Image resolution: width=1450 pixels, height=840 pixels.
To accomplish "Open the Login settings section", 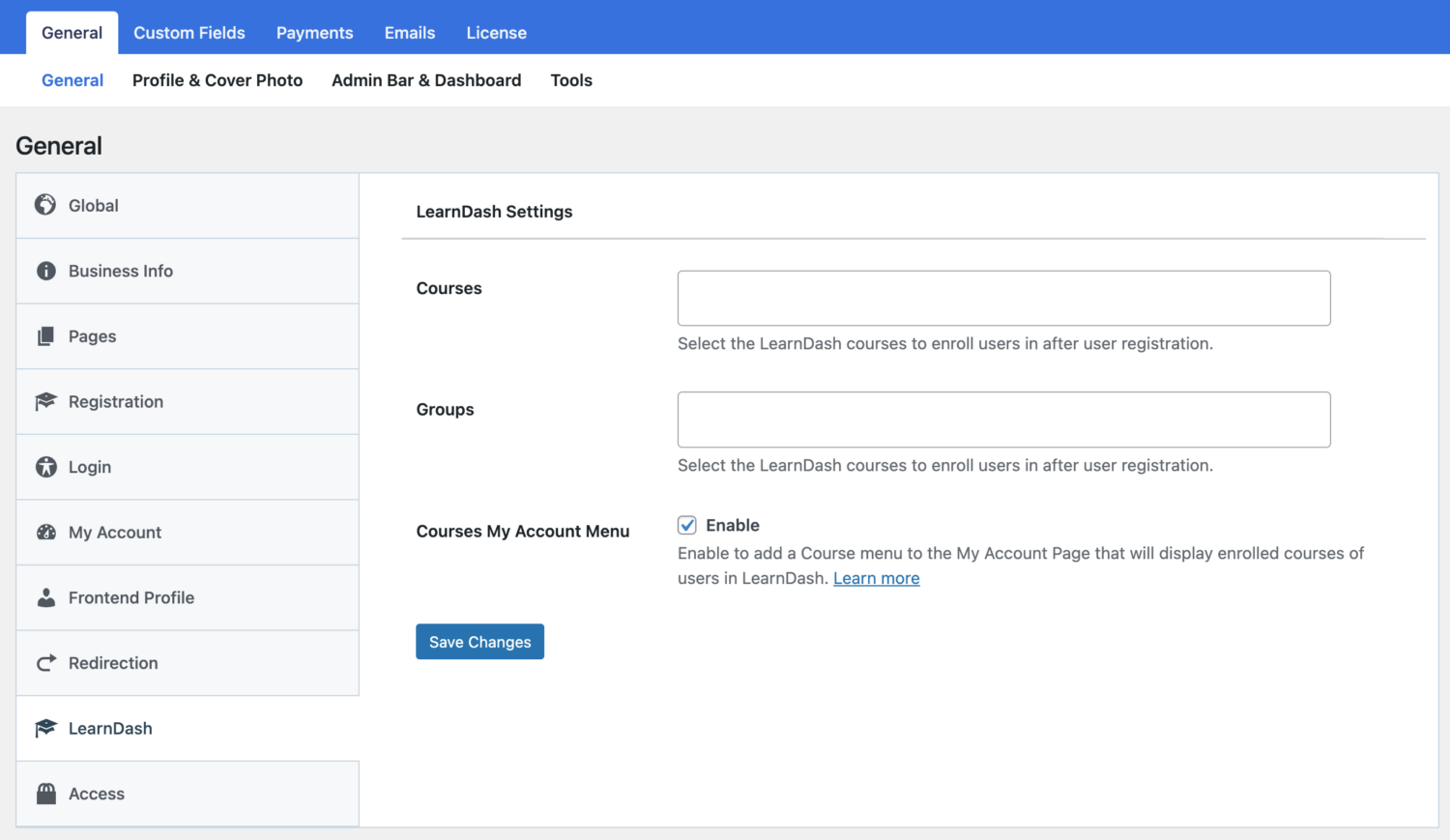I will pos(188,467).
